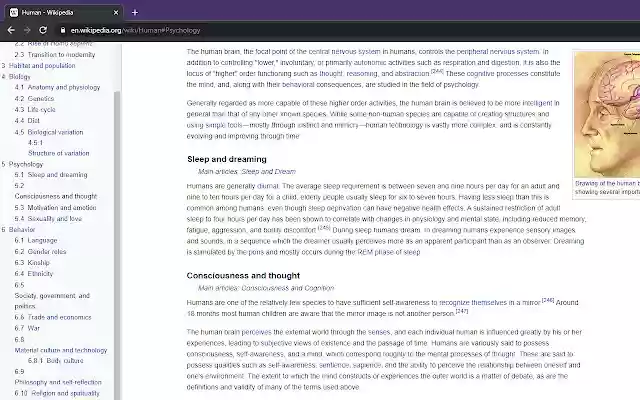Click the browser forward arrow
The height and width of the screenshot is (400, 640).
point(27,30)
